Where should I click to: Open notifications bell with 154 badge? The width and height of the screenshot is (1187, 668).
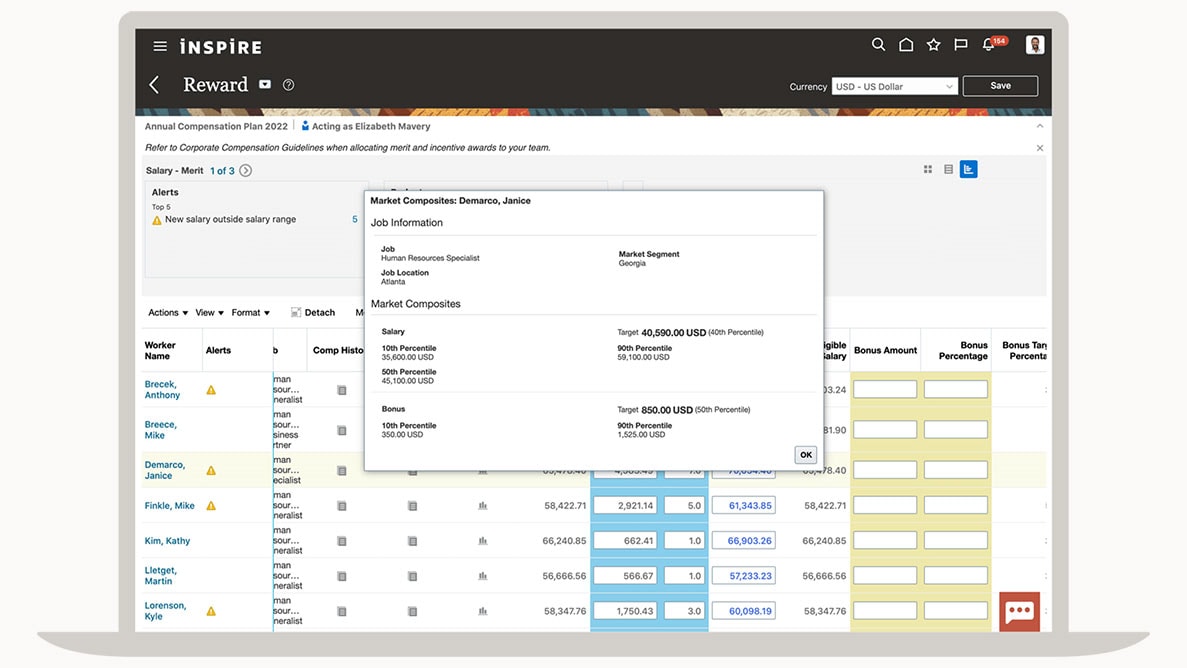tap(989, 45)
